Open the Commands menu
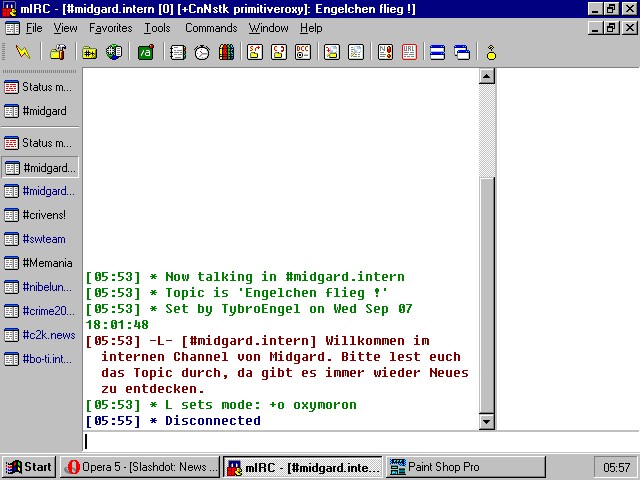The width and height of the screenshot is (640, 480). point(211,28)
